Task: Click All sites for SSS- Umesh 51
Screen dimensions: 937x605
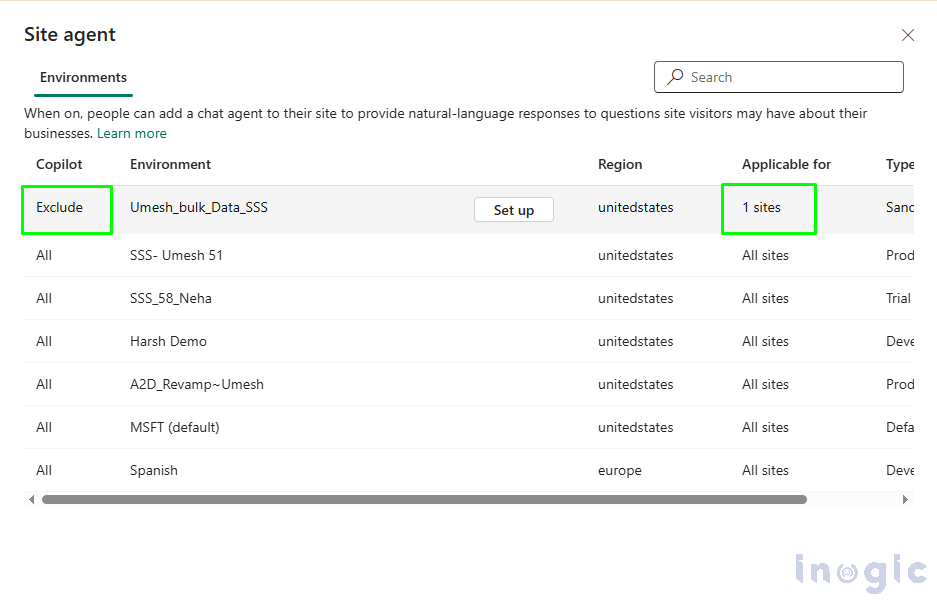Action: (765, 255)
